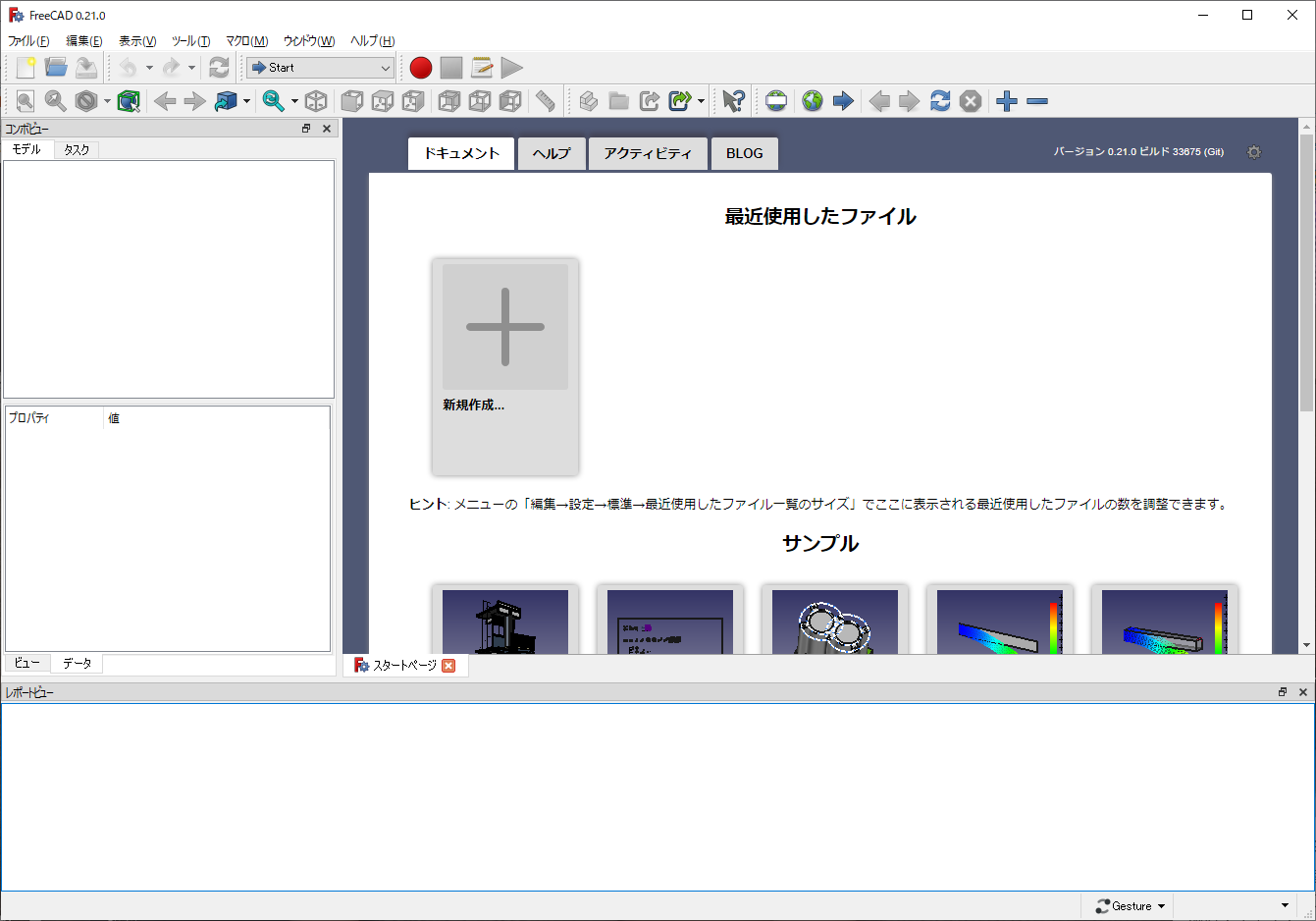Click the Top view cube icon
The image size is (1316, 921).
tap(383, 101)
